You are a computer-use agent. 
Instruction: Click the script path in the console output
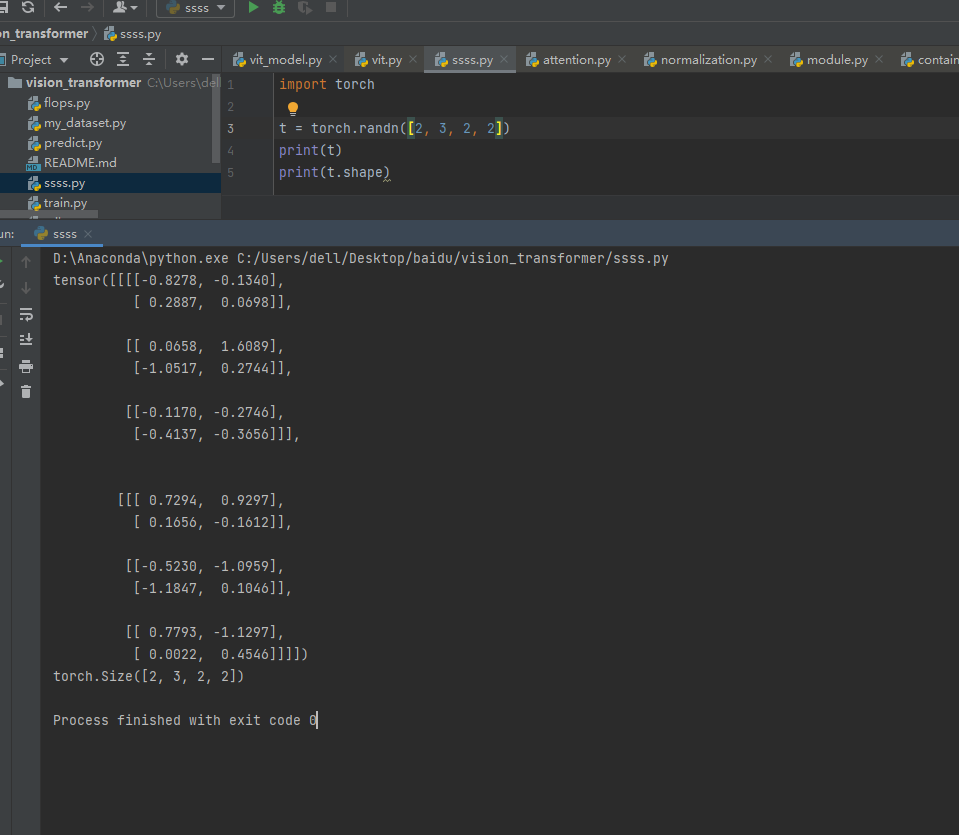tap(453, 259)
